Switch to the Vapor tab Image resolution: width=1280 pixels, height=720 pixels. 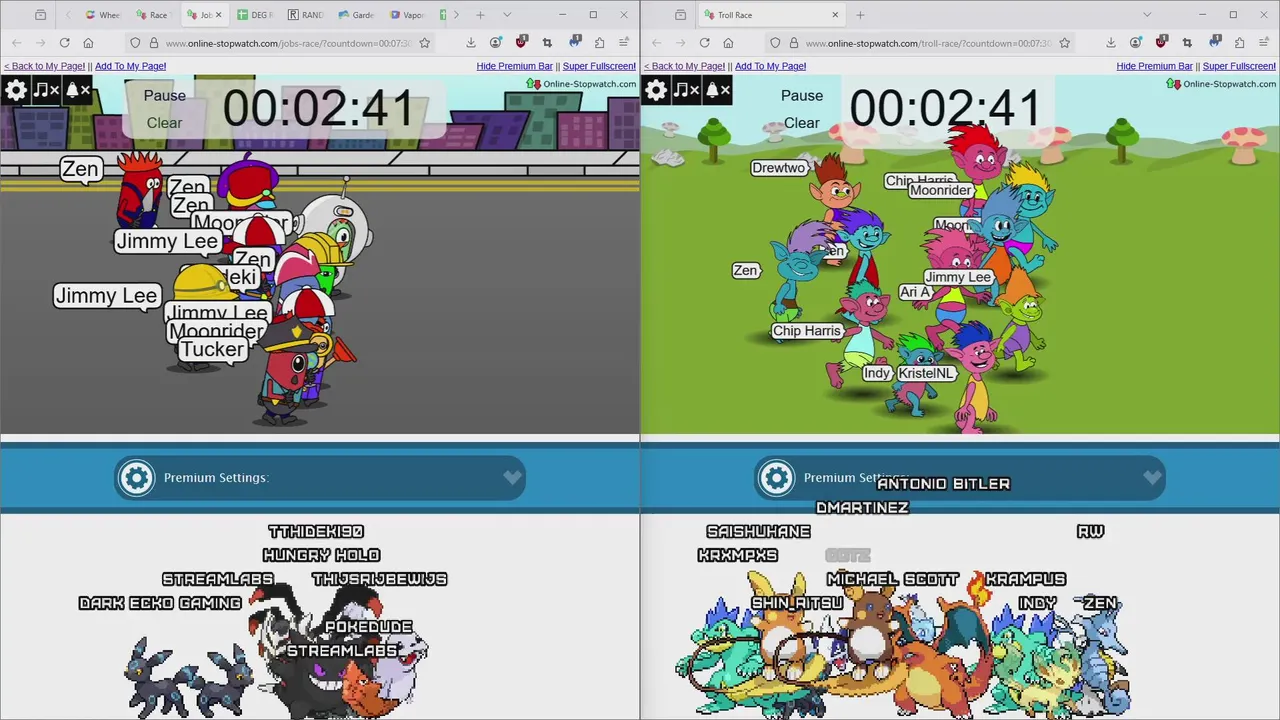408,15
